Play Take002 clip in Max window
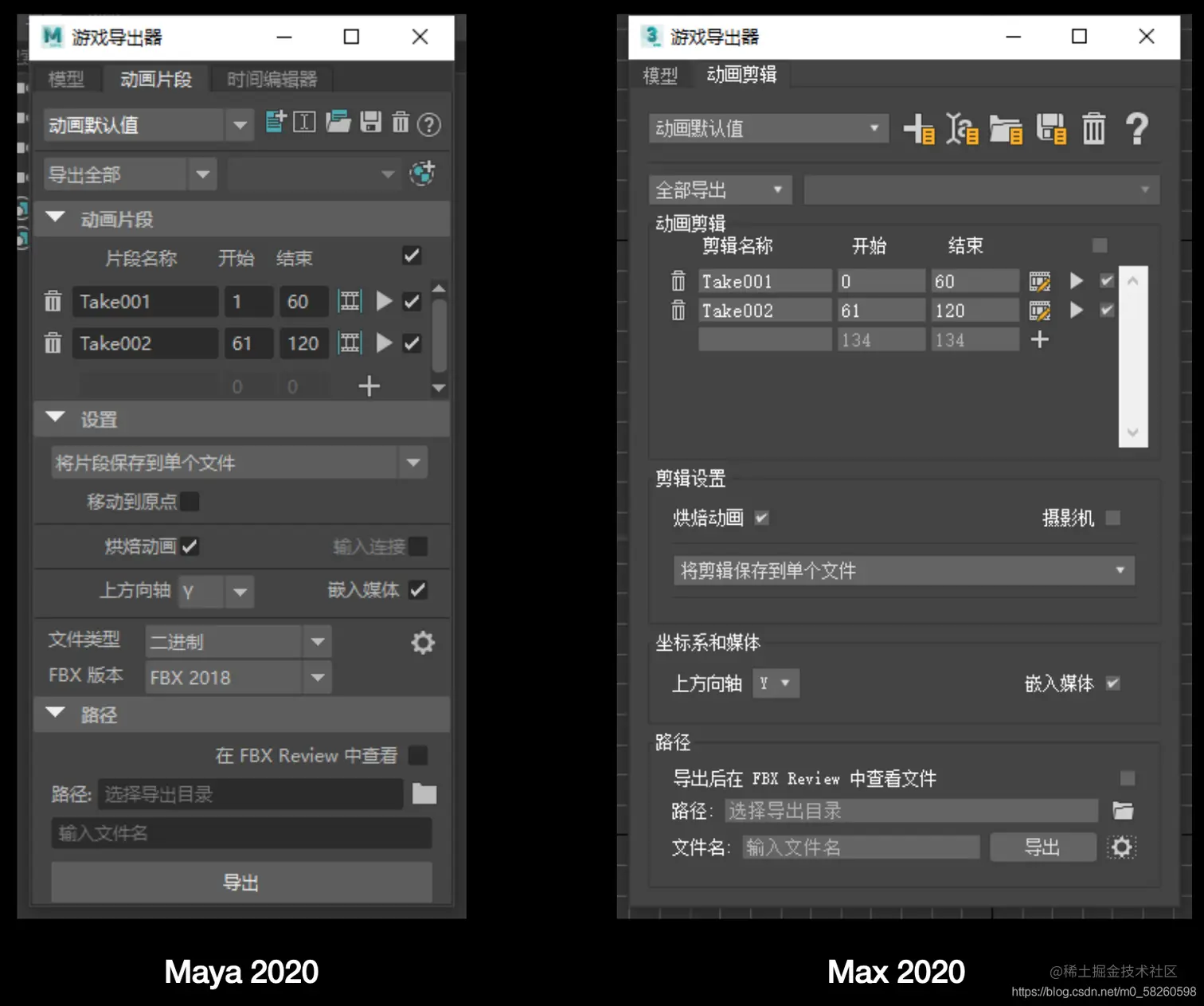Image resolution: width=1204 pixels, height=1006 pixels. [1077, 310]
